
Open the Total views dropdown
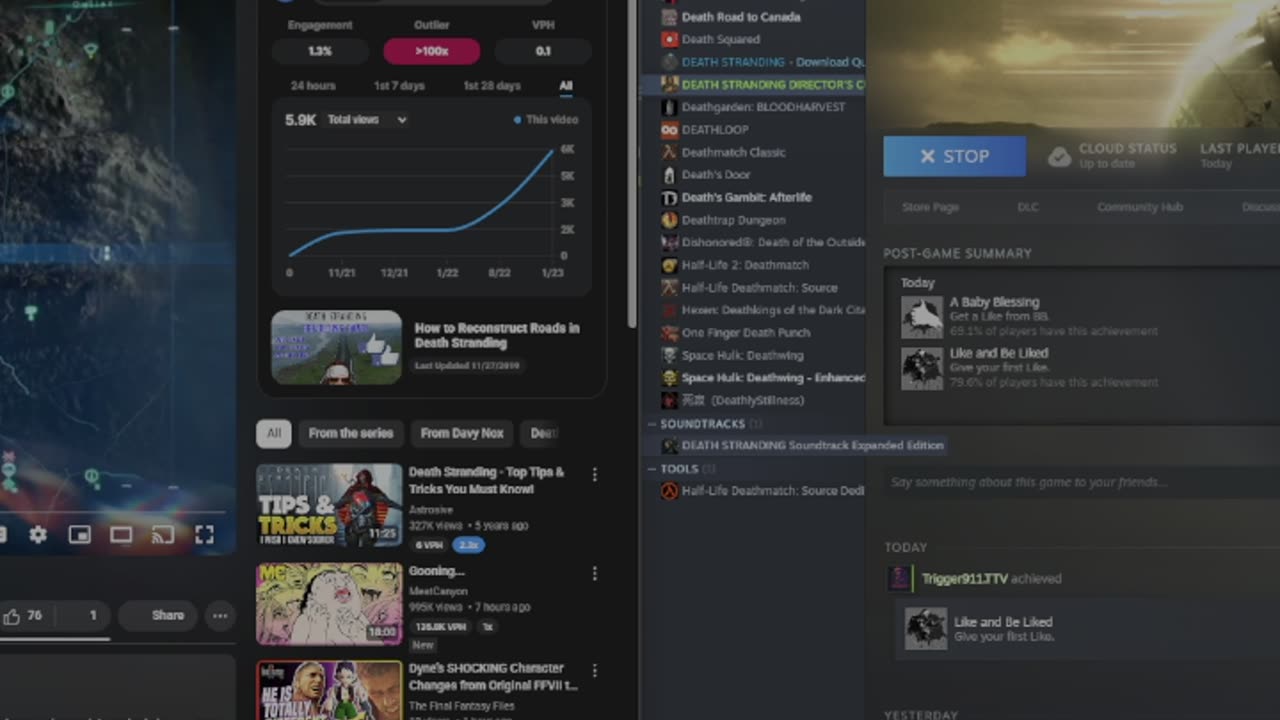pyautogui.click(x=367, y=120)
